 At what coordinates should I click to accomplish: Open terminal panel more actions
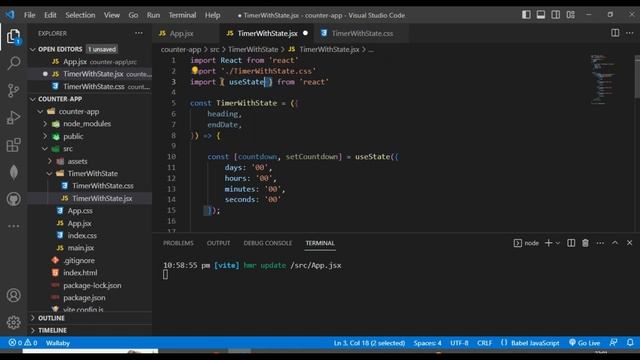point(600,243)
